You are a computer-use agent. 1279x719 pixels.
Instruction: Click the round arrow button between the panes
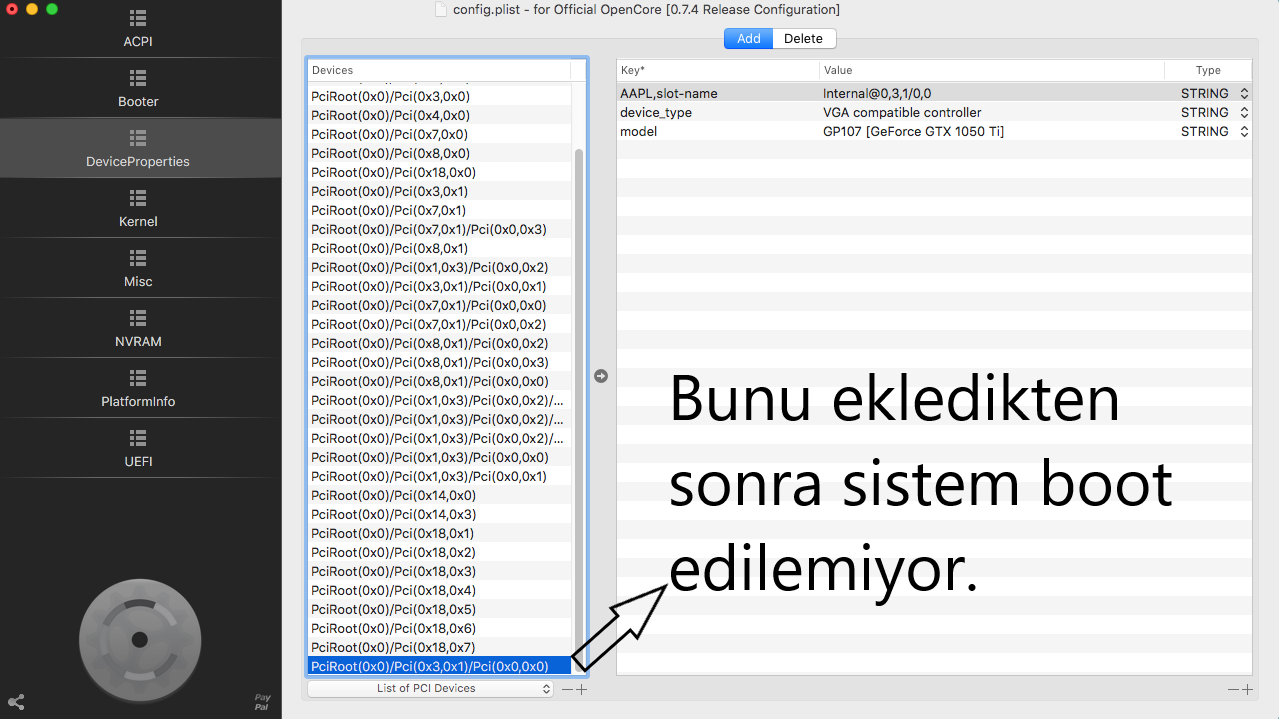click(601, 376)
